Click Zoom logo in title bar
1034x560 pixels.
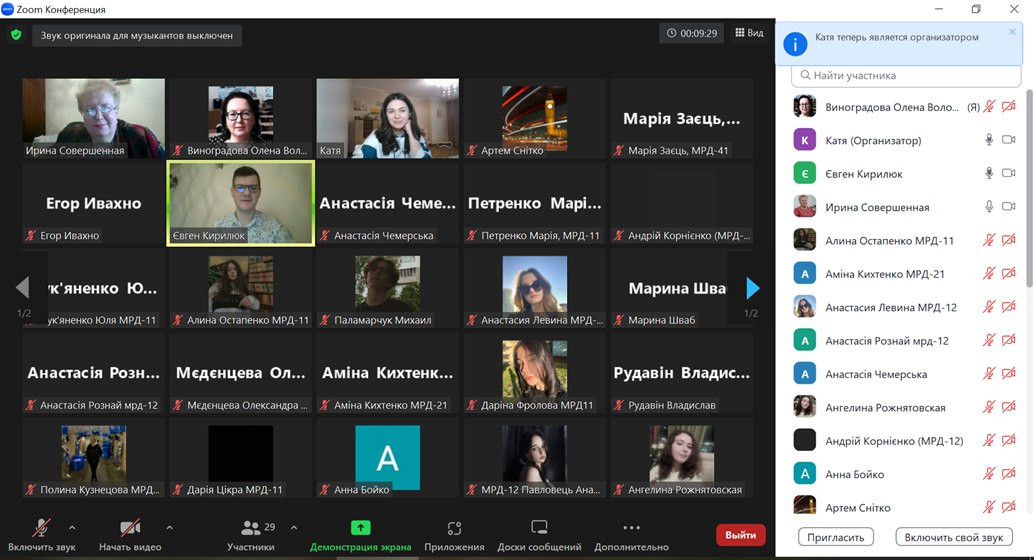[x=7, y=9]
